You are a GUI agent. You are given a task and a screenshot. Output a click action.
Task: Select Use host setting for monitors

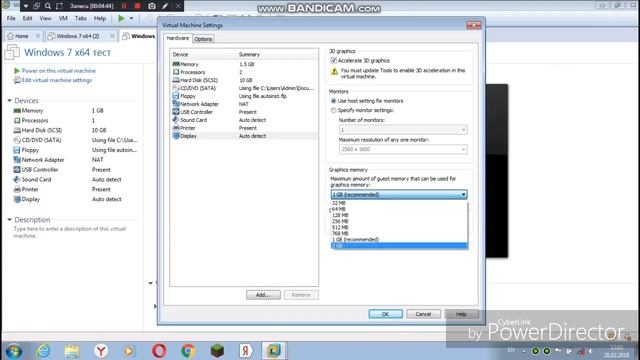coord(333,101)
